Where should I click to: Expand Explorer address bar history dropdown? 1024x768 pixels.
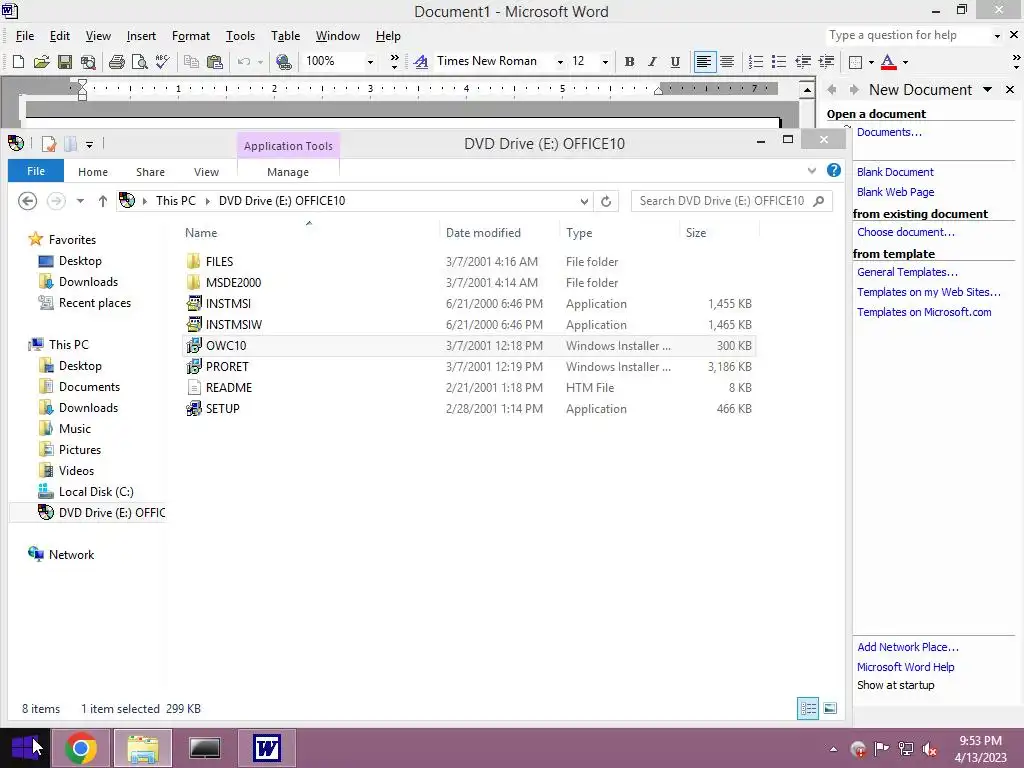(x=584, y=201)
